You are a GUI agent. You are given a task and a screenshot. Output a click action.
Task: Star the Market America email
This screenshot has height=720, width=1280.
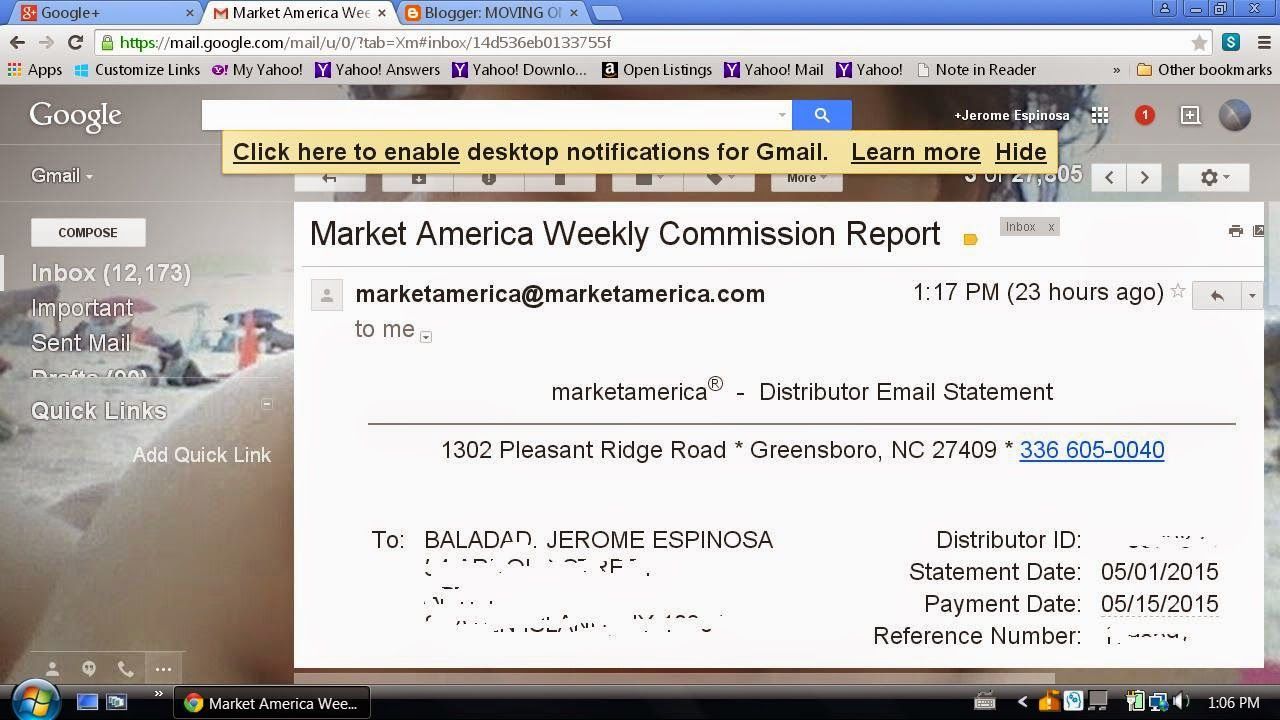tap(1178, 291)
